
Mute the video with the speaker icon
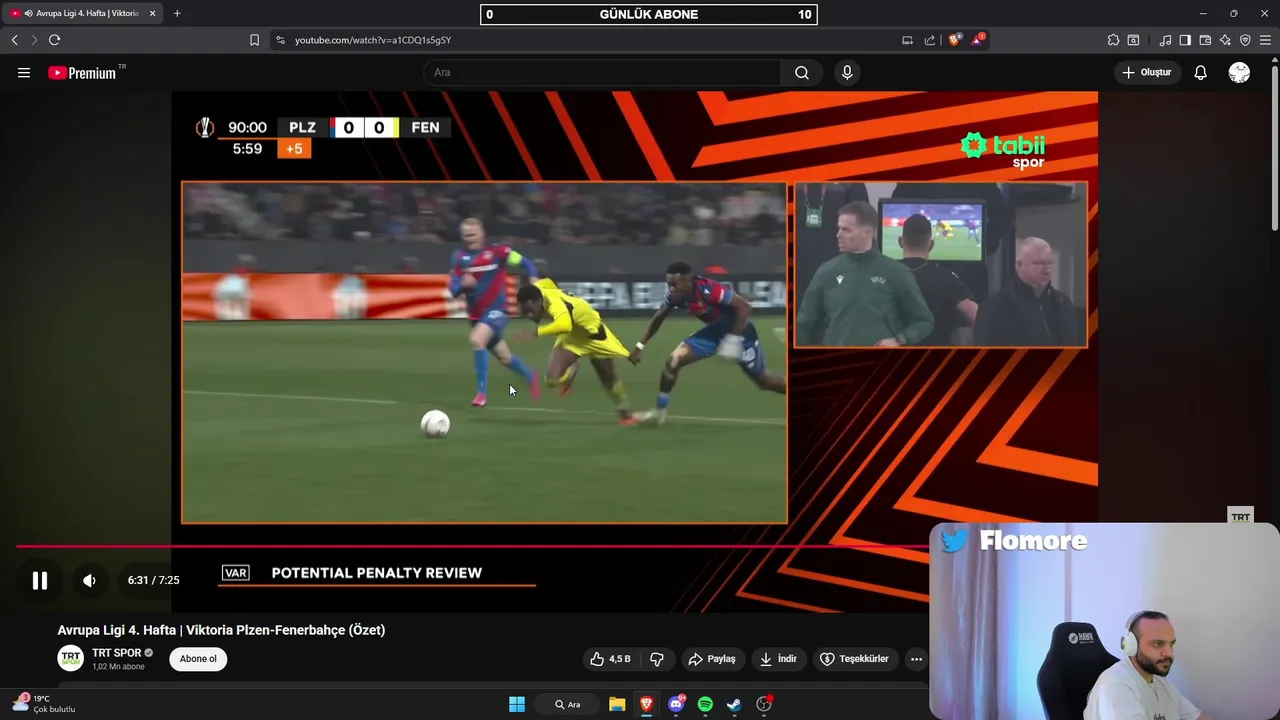coord(89,580)
